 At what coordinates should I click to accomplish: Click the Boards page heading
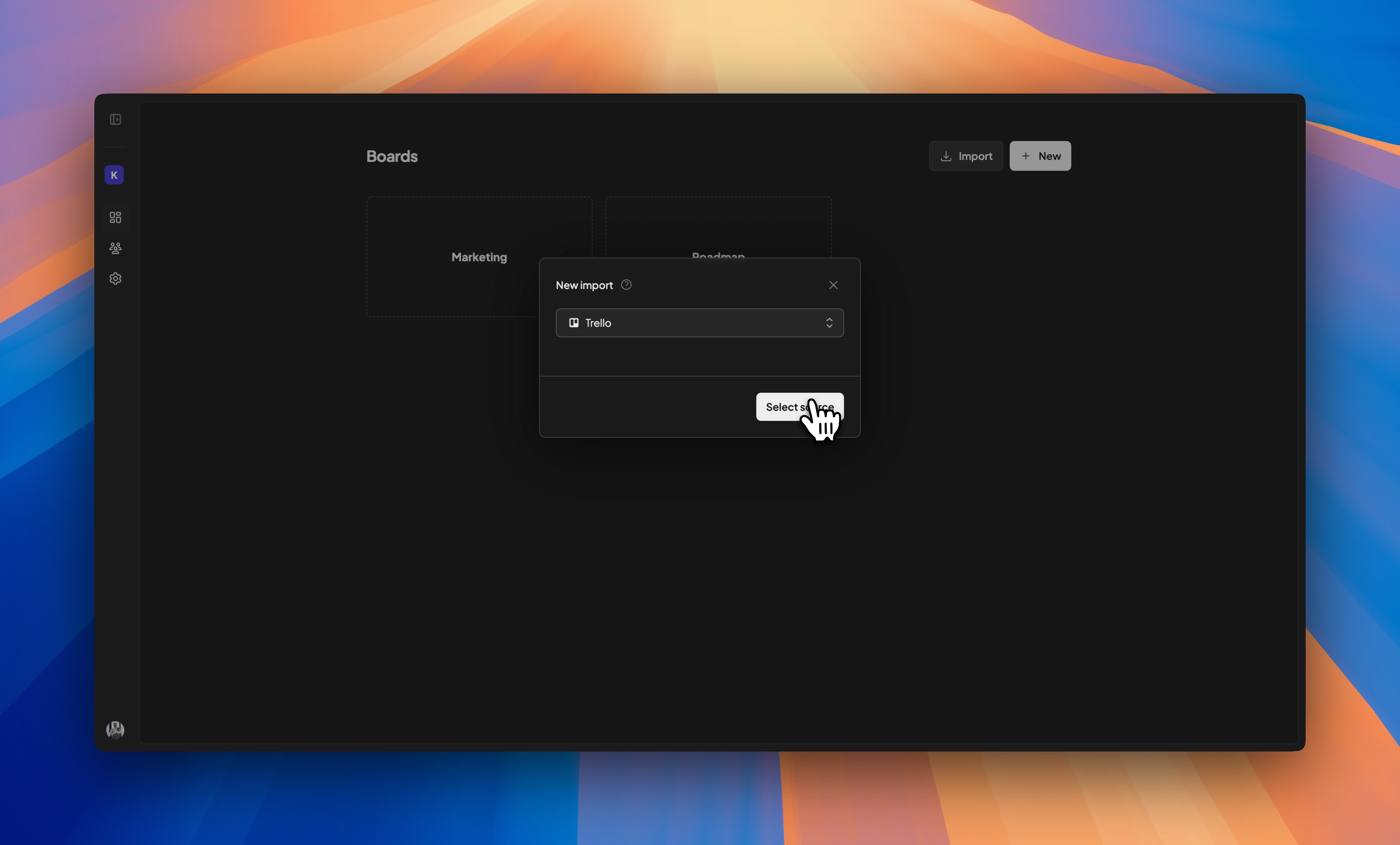pos(392,156)
